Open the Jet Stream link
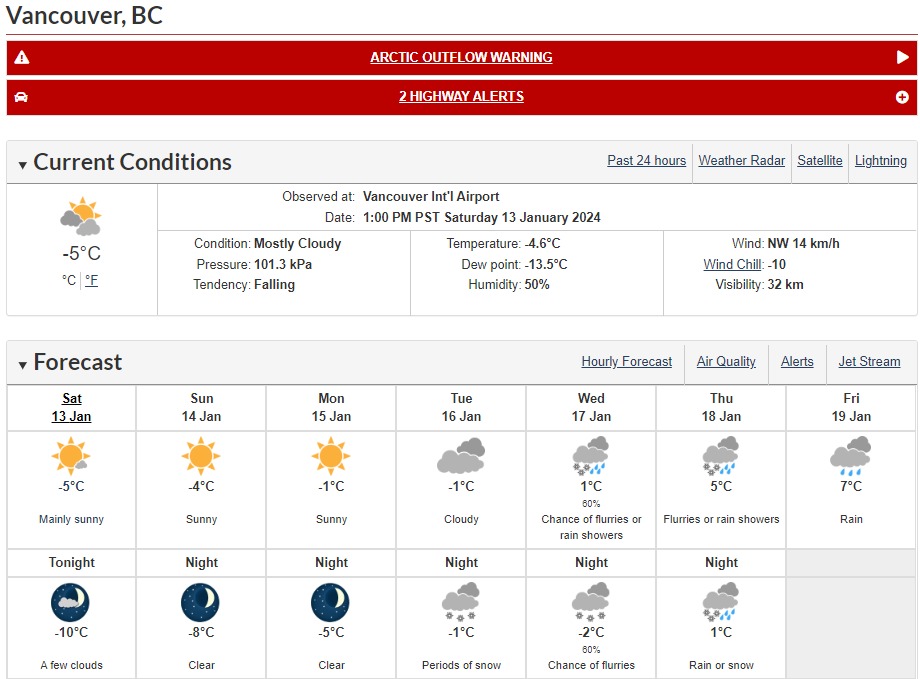This screenshot has width=920, height=679. 869,362
